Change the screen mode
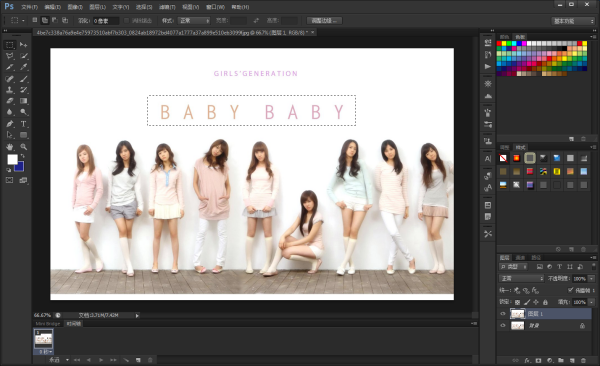600x366 pixels. click(23, 180)
